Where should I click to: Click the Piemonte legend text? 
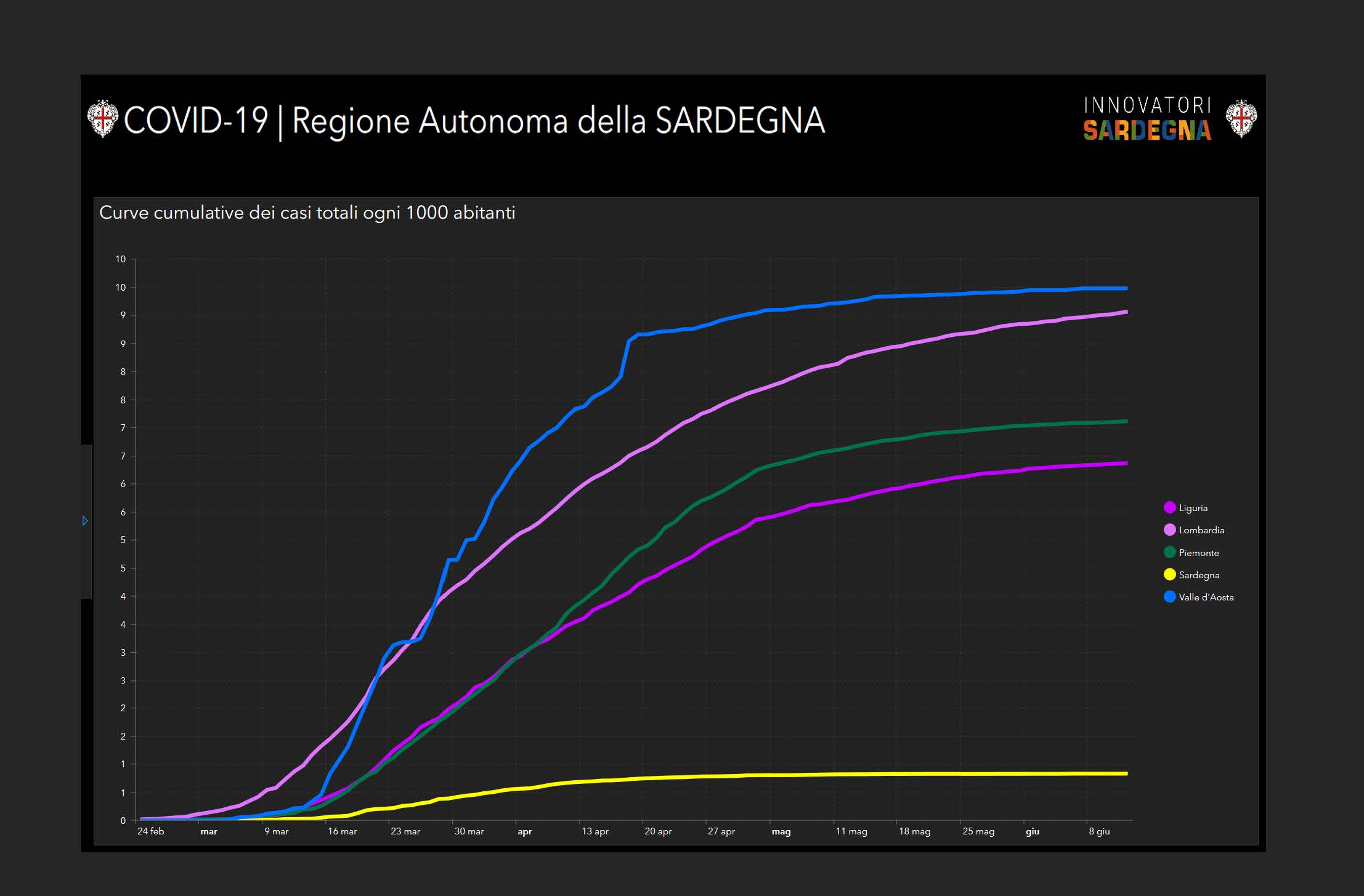click(x=1198, y=553)
